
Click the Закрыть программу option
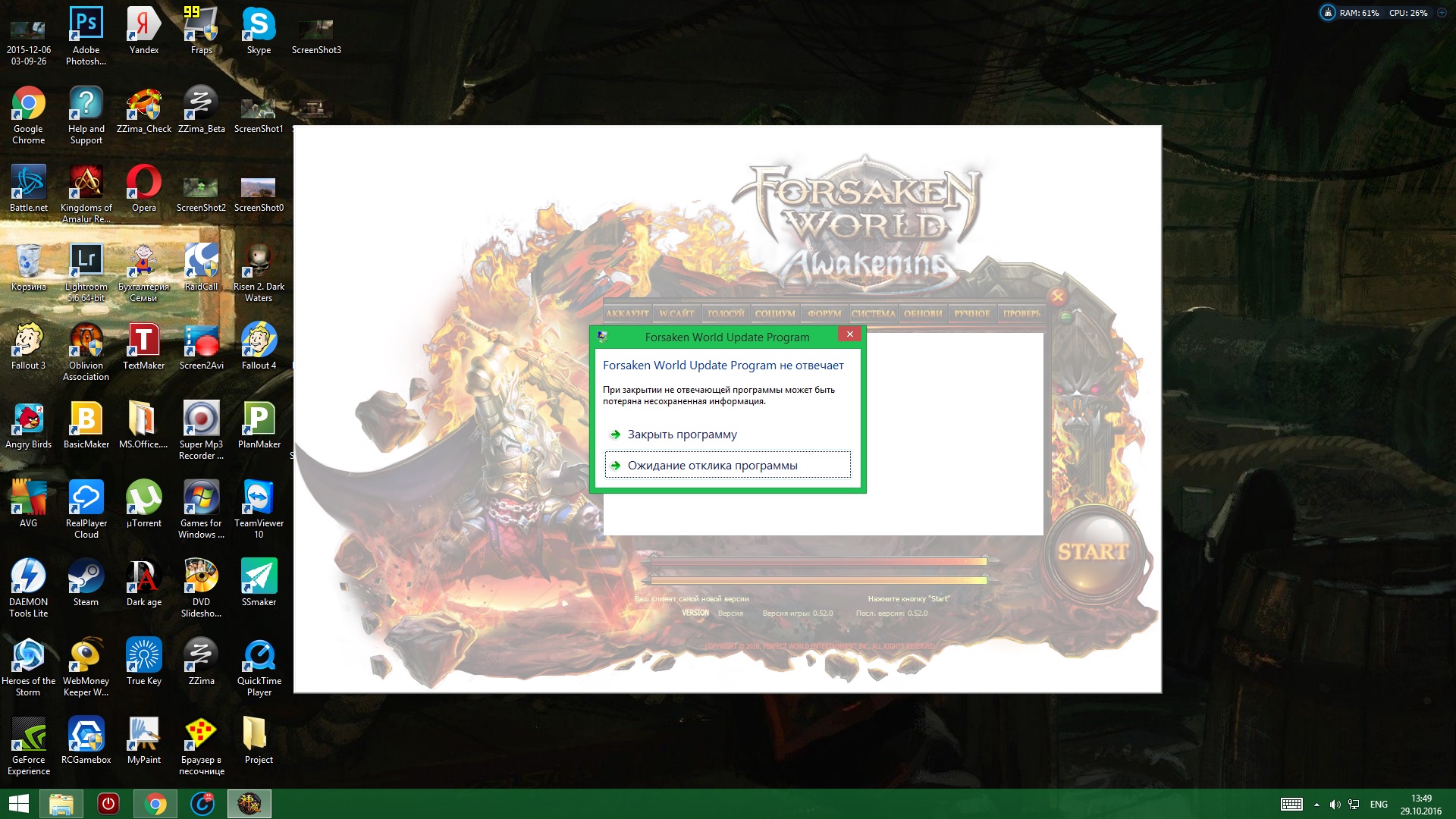(682, 435)
